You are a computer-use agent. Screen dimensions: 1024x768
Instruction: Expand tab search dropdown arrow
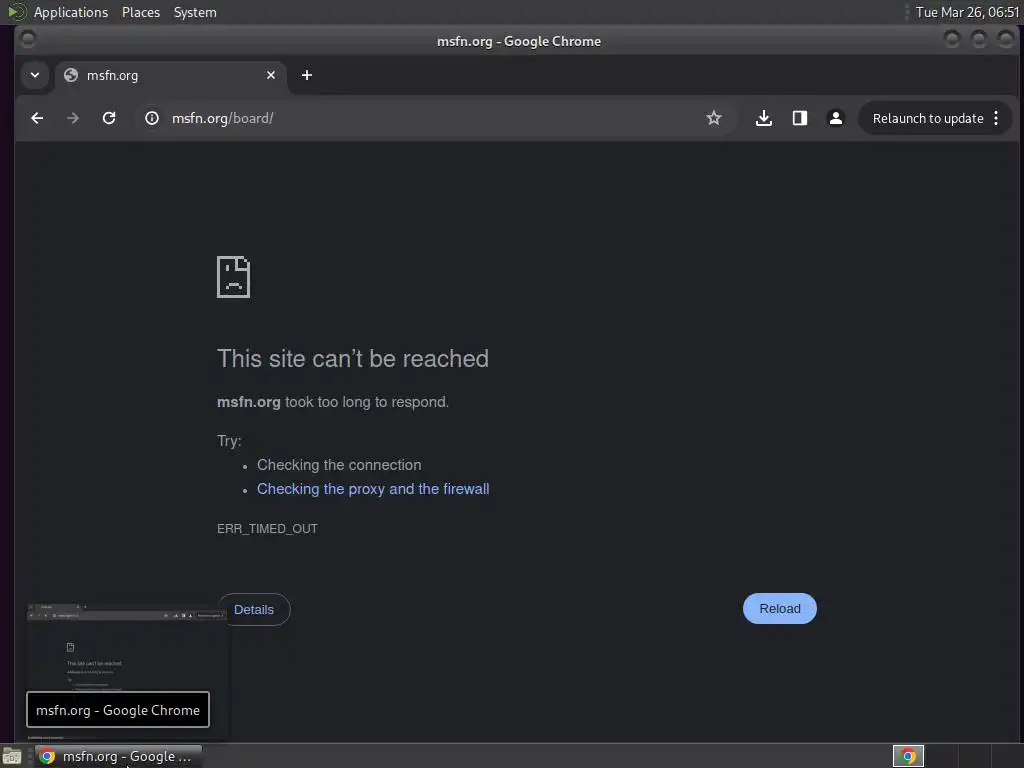coord(35,75)
